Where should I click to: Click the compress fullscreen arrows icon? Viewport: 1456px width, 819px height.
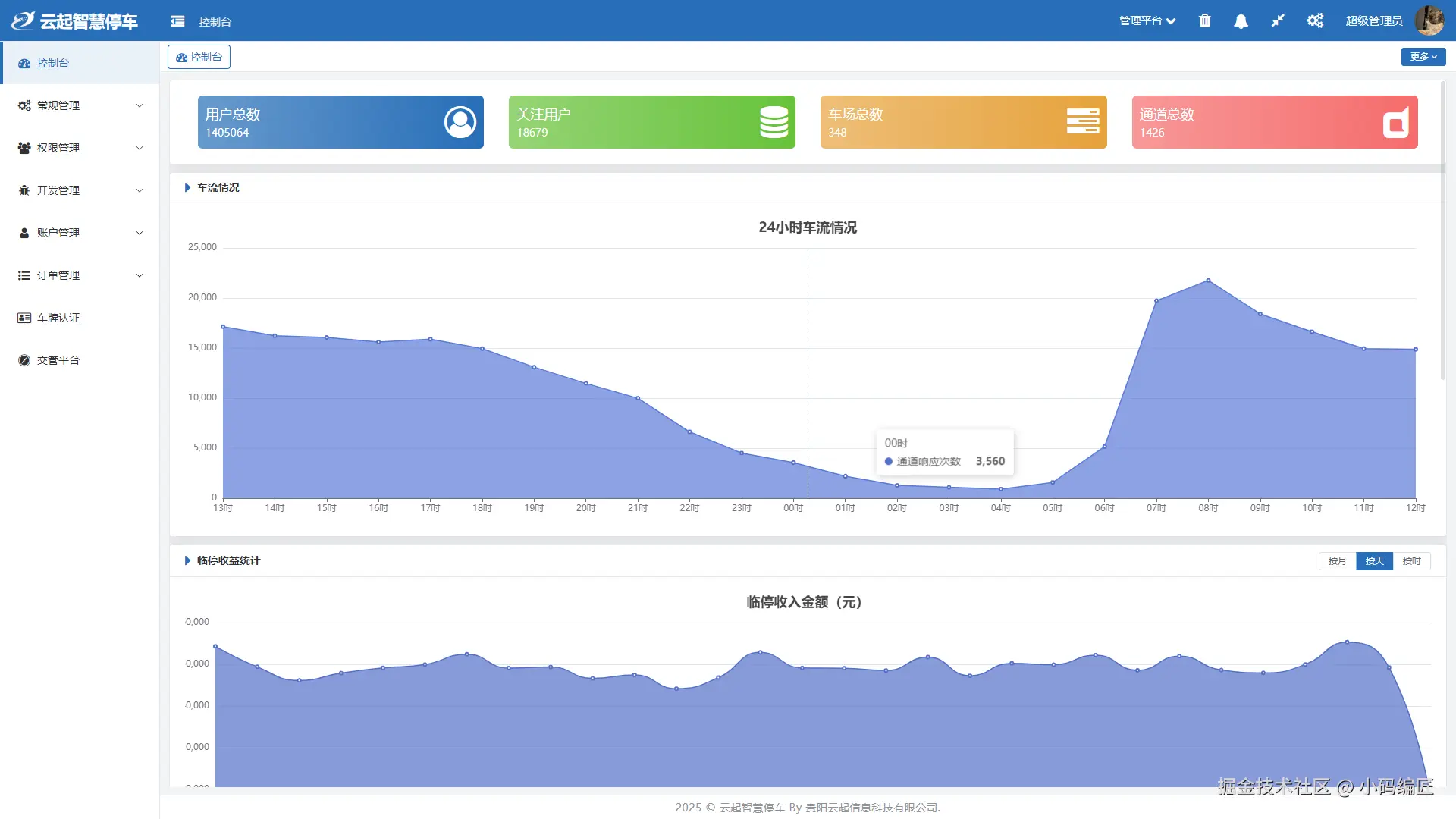click(1278, 20)
